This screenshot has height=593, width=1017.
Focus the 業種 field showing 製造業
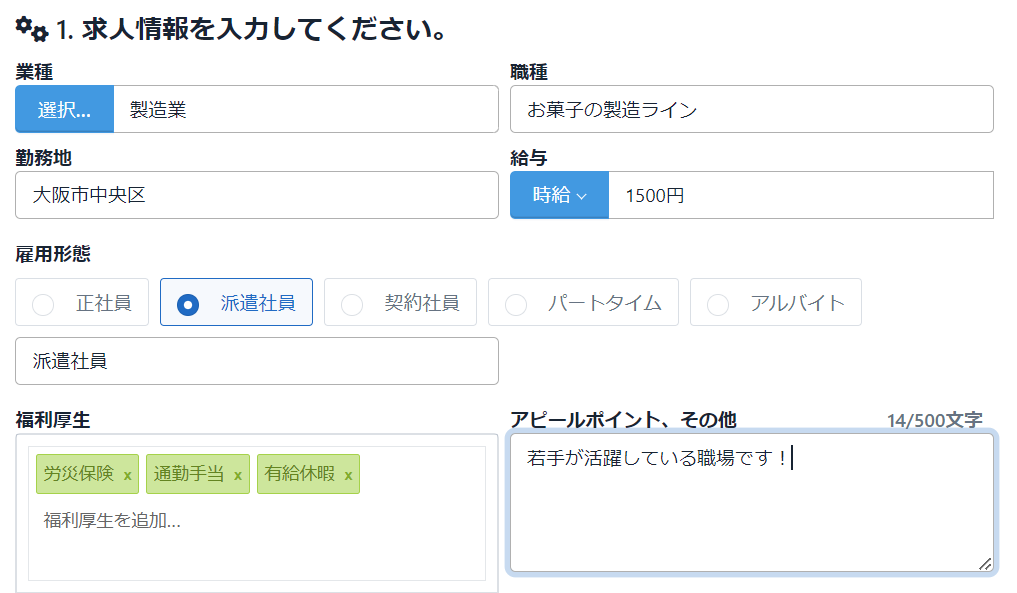click(x=305, y=110)
